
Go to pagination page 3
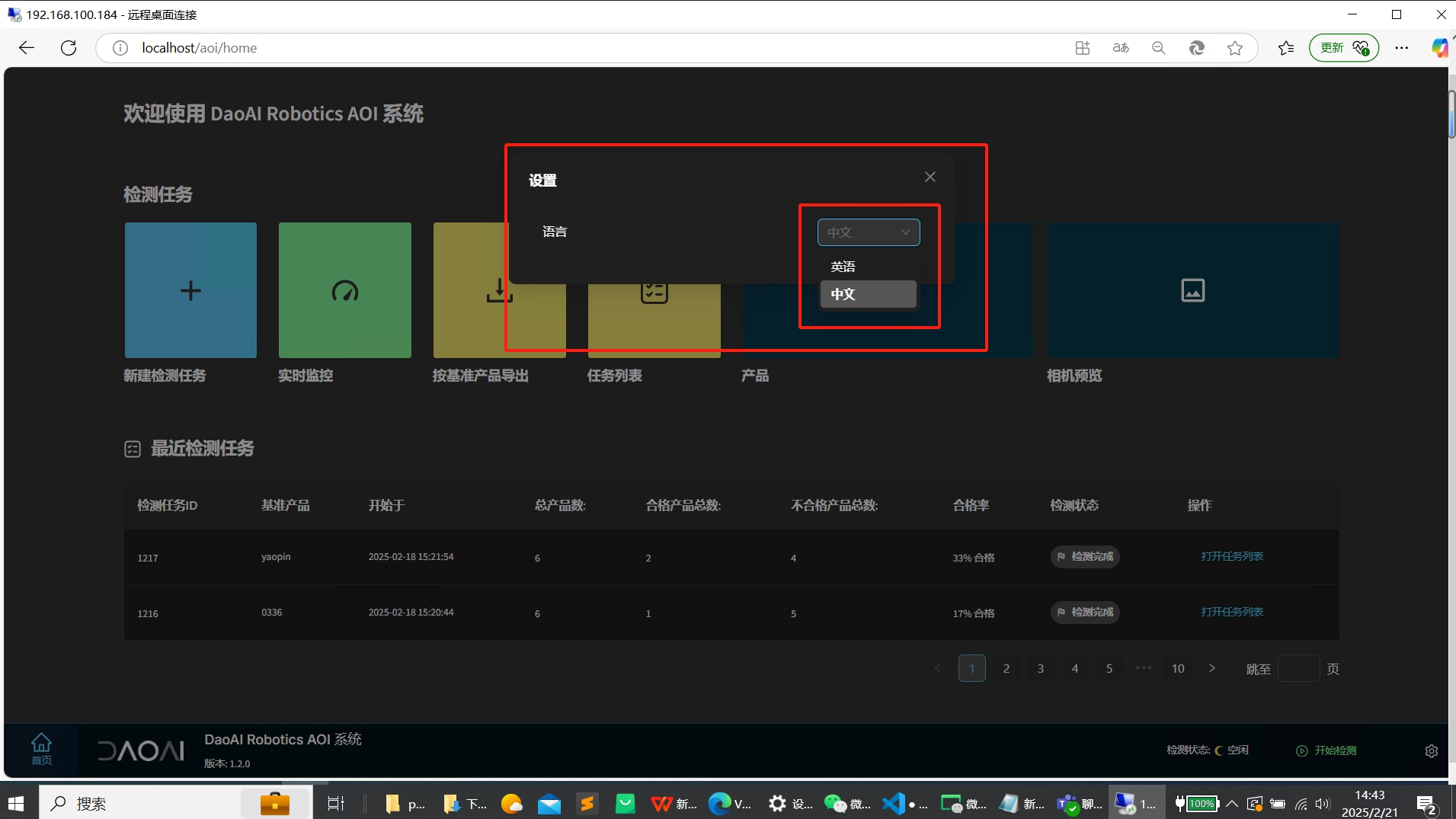coord(1041,668)
